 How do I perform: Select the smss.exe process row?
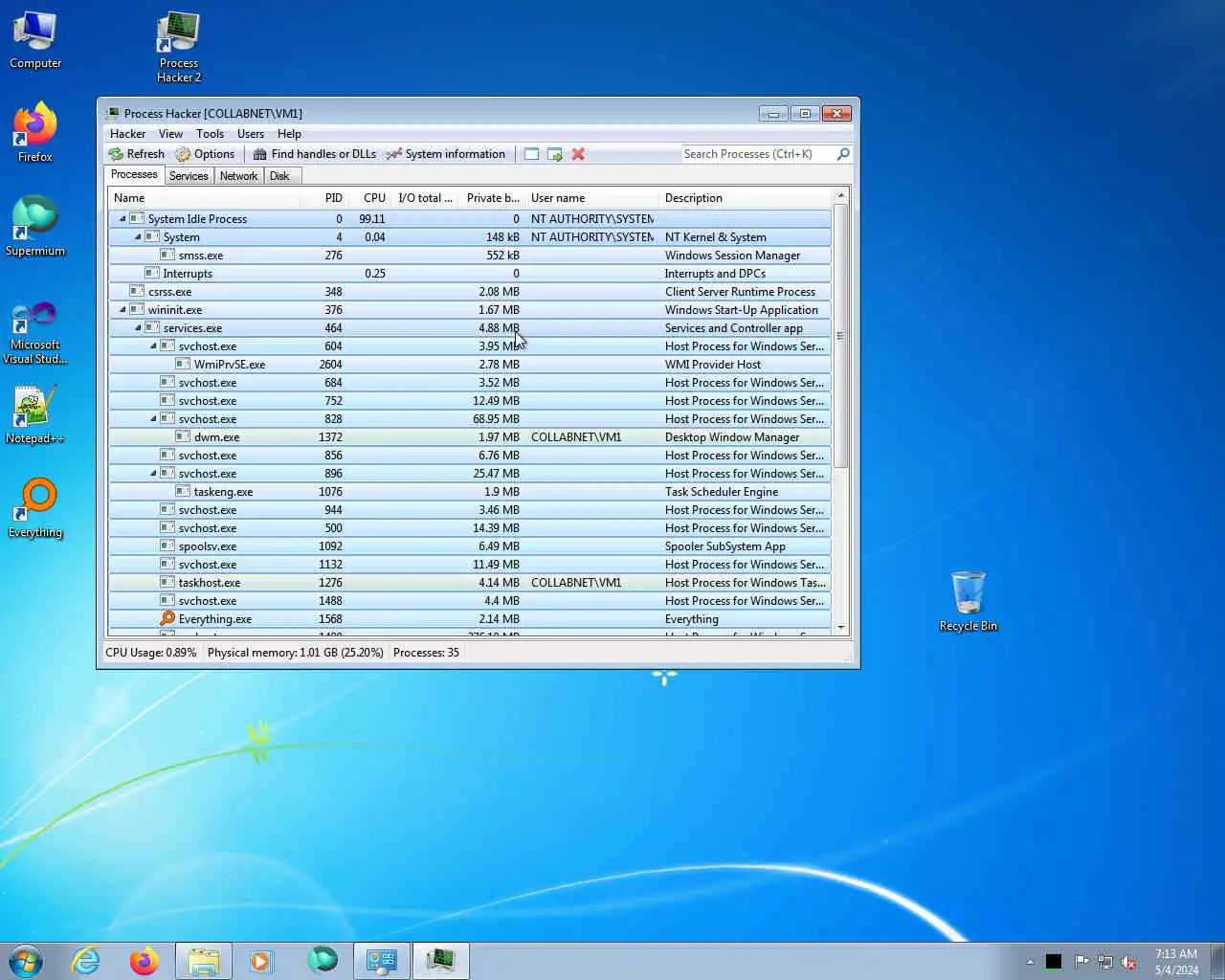tap(470, 256)
